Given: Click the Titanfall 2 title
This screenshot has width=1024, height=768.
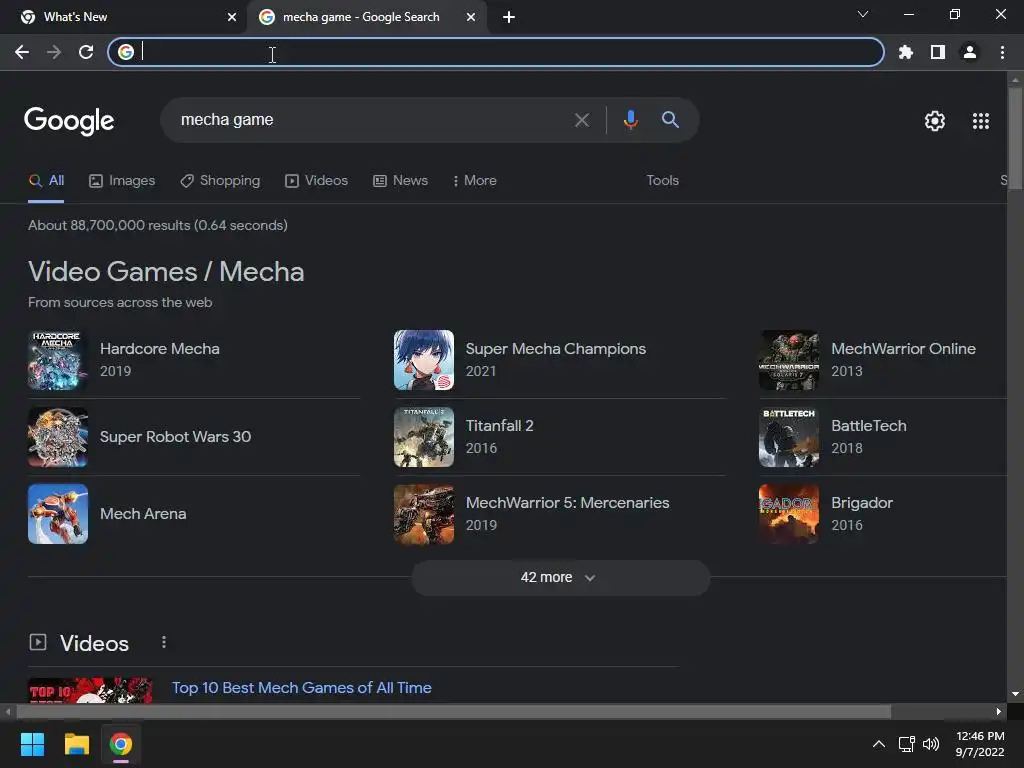Looking at the screenshot, I should click(500, 426).
